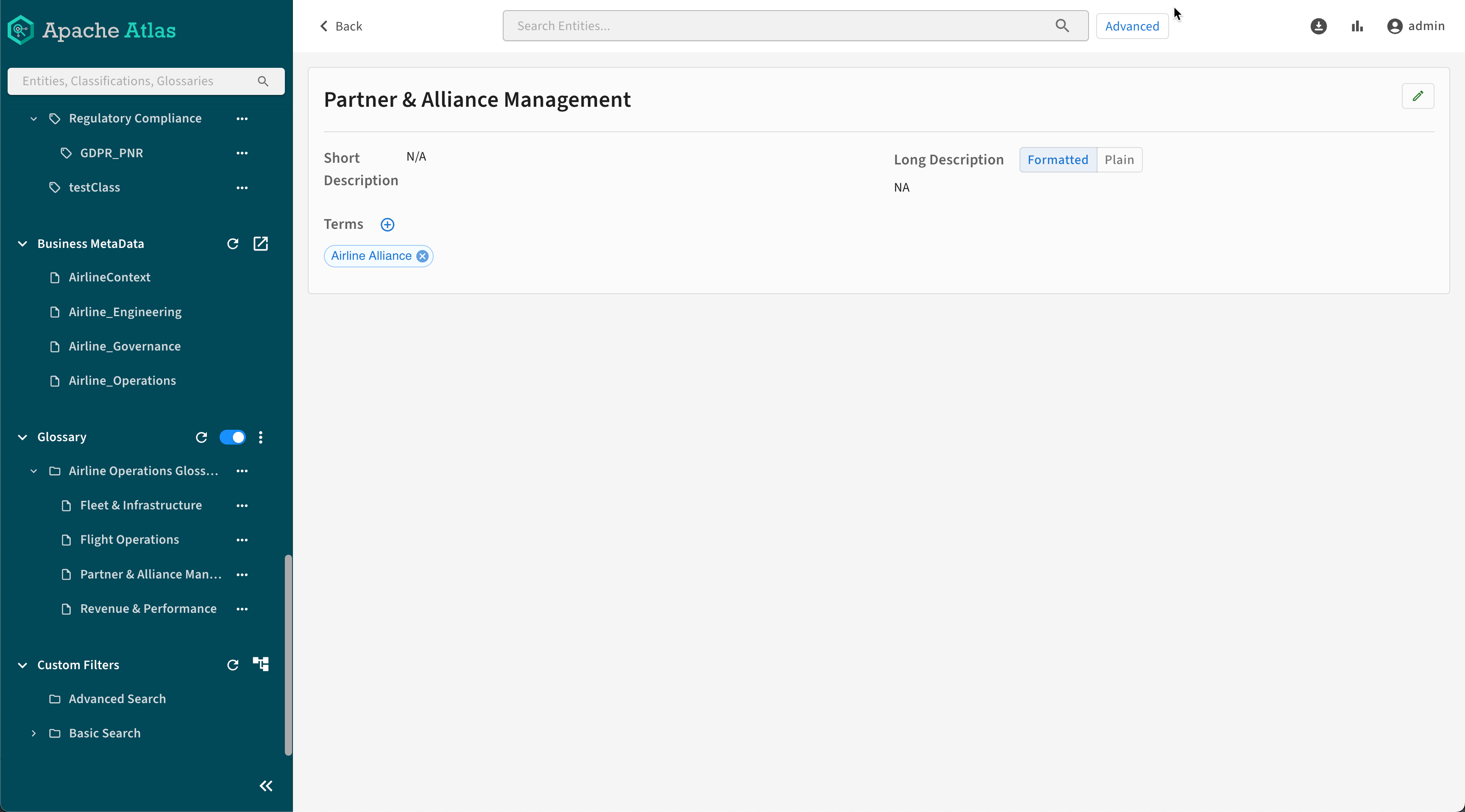Refresh the Business MetaData section
Image resolution: width=1465 pixels, height=812 pixels.
(x=233, y=244)
